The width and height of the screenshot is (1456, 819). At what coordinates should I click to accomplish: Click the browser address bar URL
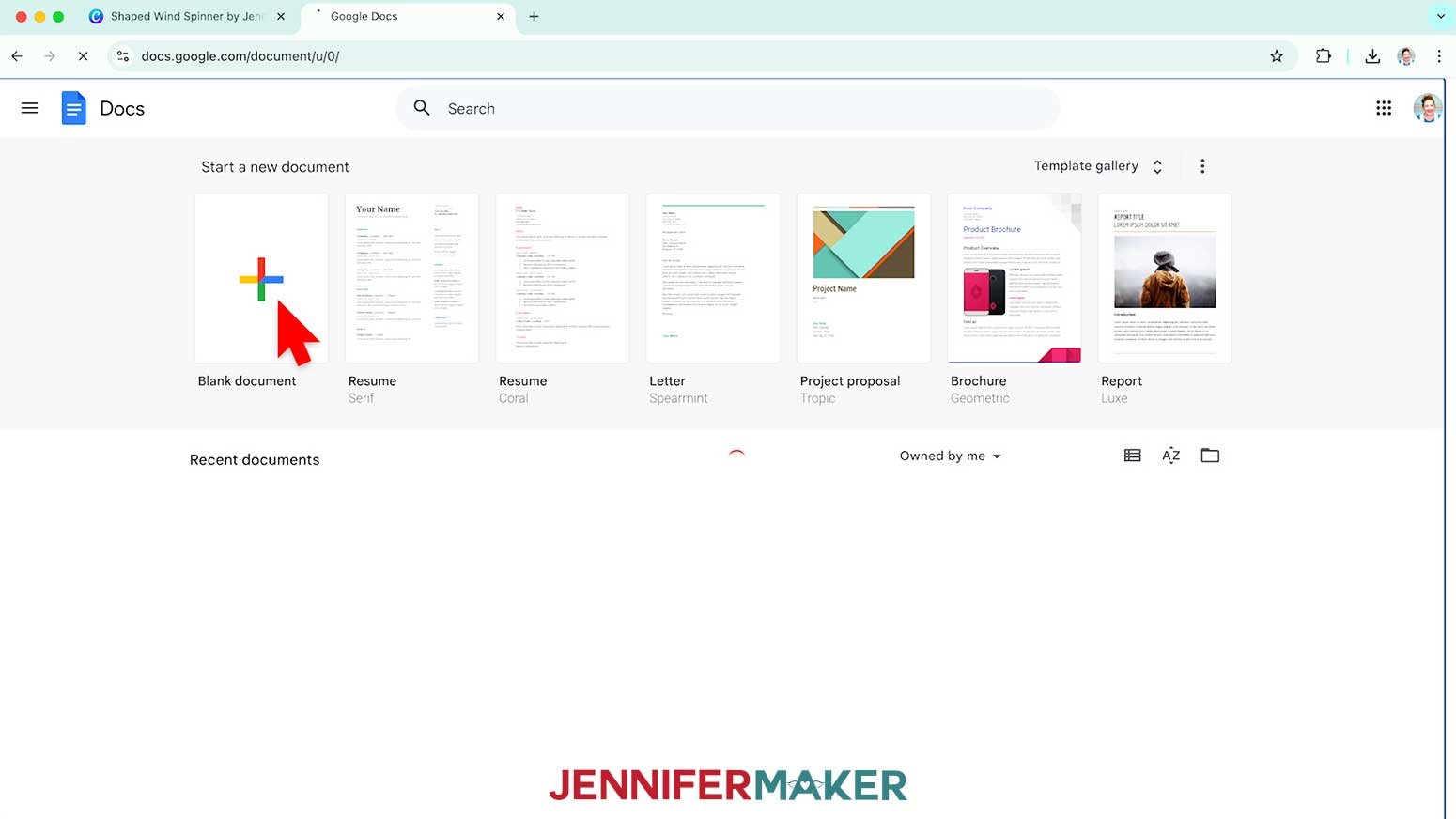coord(240,56)
